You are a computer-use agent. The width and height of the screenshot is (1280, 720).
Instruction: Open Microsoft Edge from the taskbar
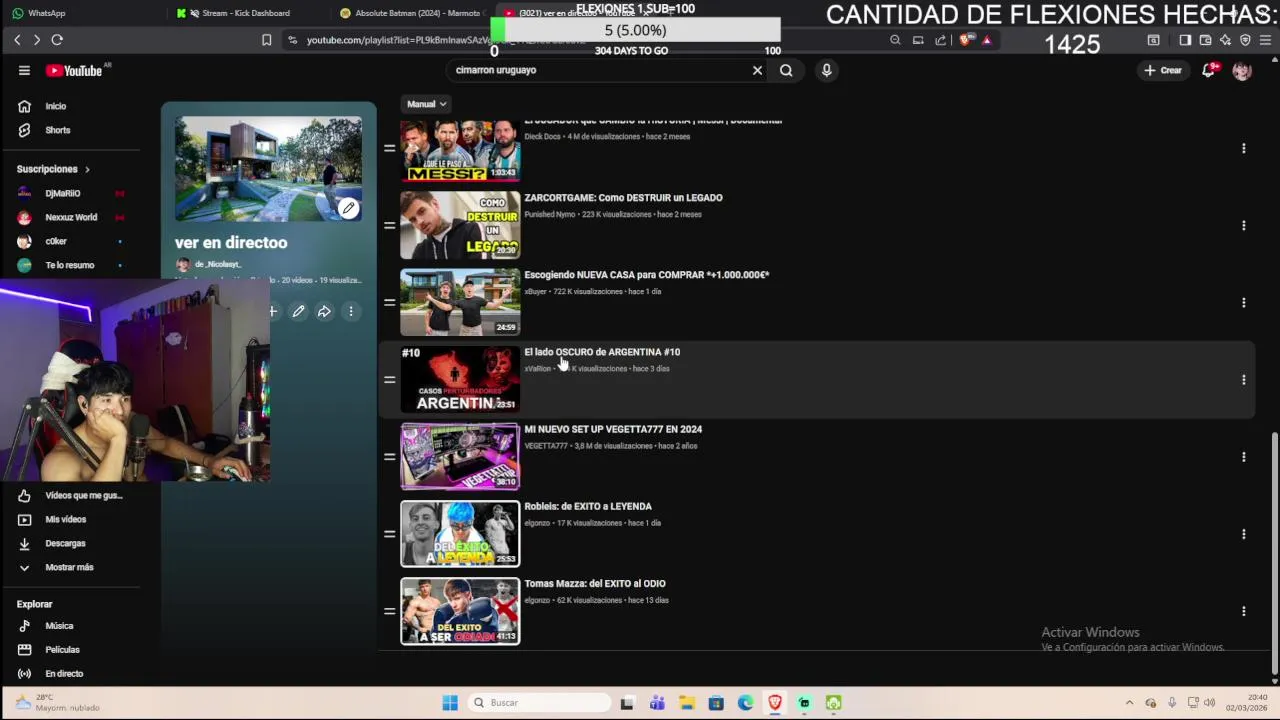point(745,703)
